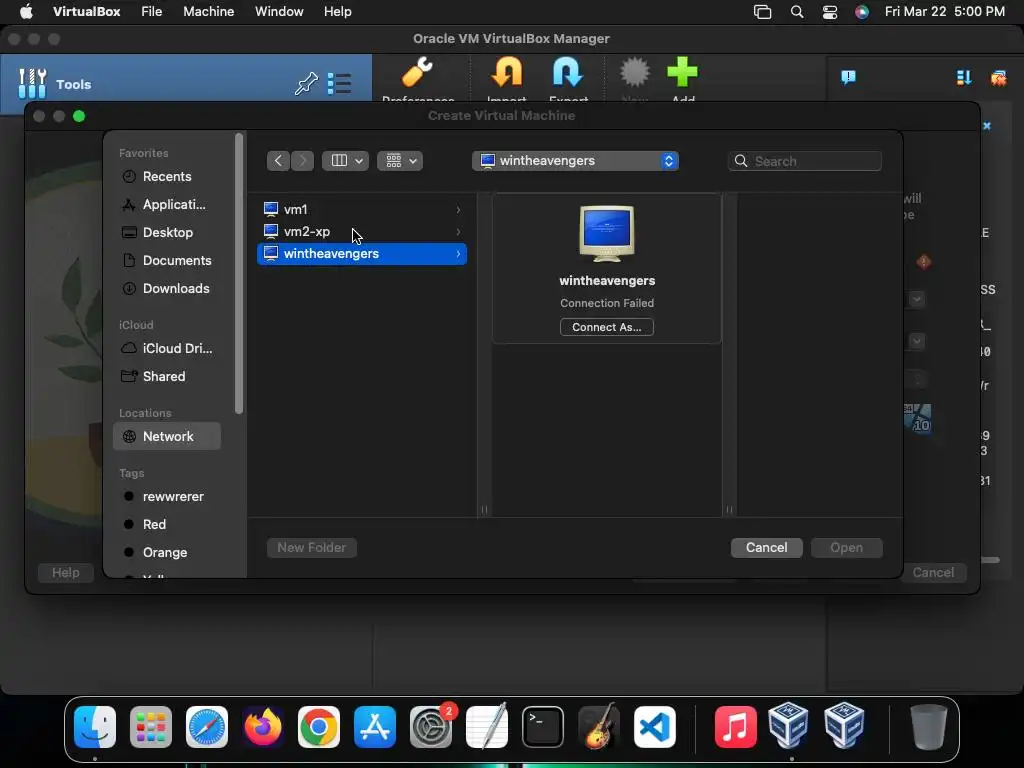1024x768 pixels.
Task: Expand vm2-xp network computer chevron
Action: (458, 232)
